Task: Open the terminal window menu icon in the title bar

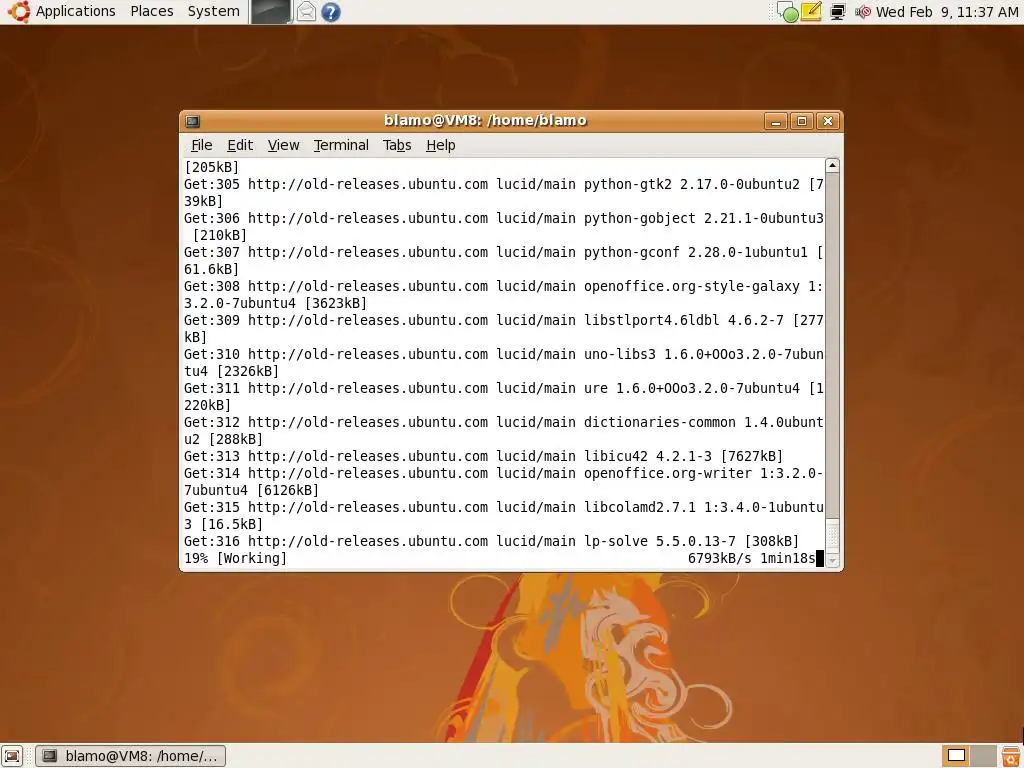Action: [193, 121]
